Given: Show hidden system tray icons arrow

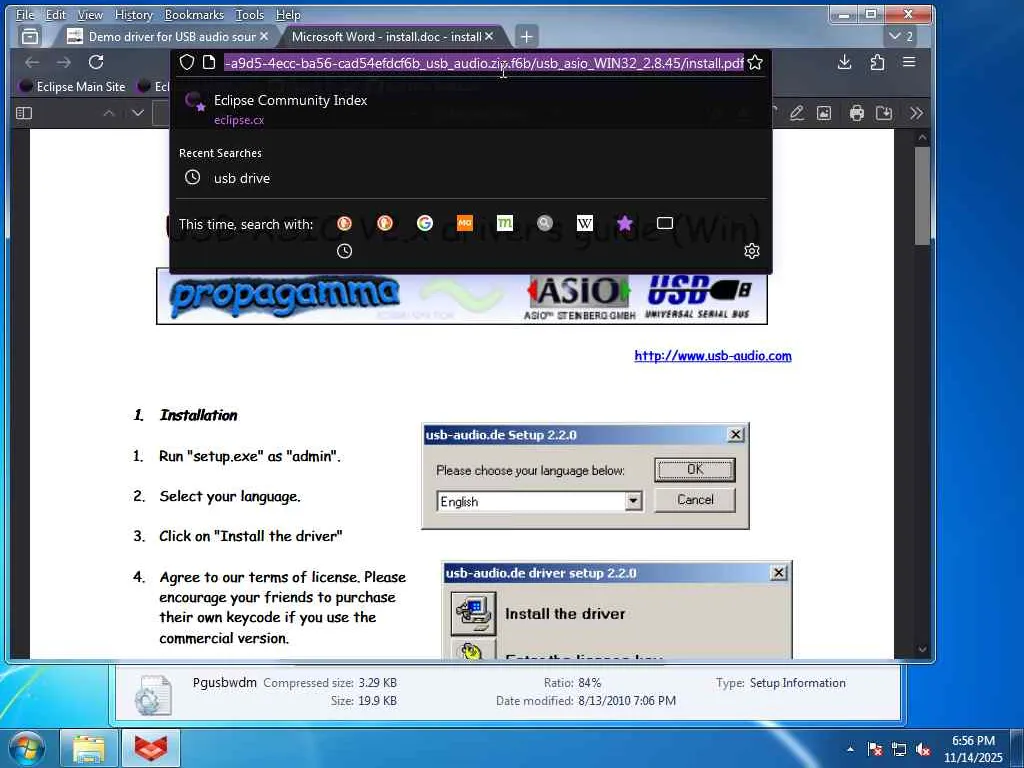Looking at the screenshot, I should tap(850, 749).
